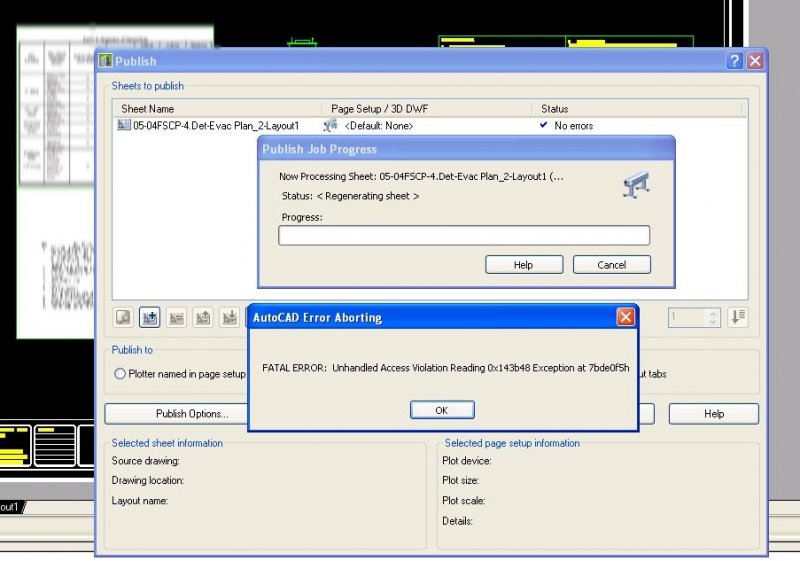Click the Layout name: label
The width and height of the screenshot is (800, 561).
(x=140, y=501)
